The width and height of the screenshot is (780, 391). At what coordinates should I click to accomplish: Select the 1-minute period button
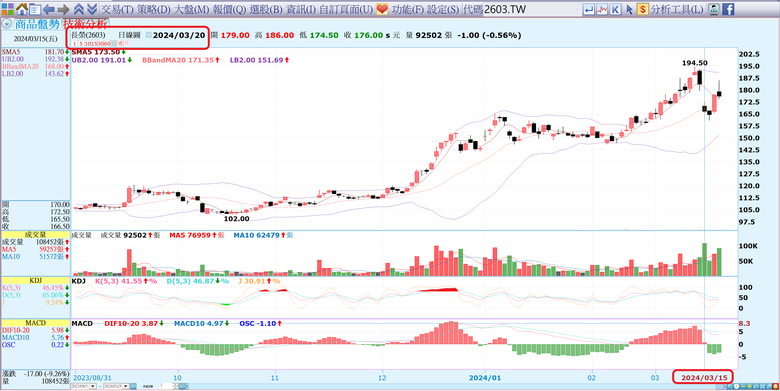(75, 44)
